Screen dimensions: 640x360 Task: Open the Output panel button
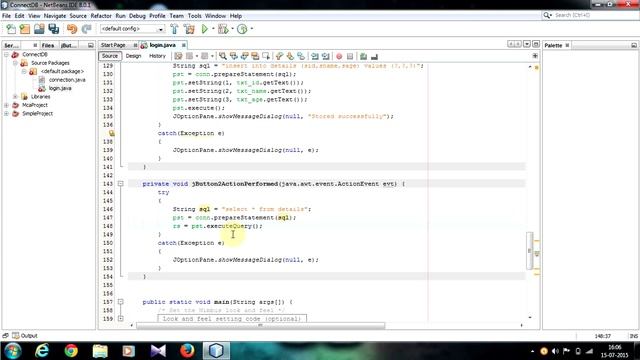[x=25, y=336]
